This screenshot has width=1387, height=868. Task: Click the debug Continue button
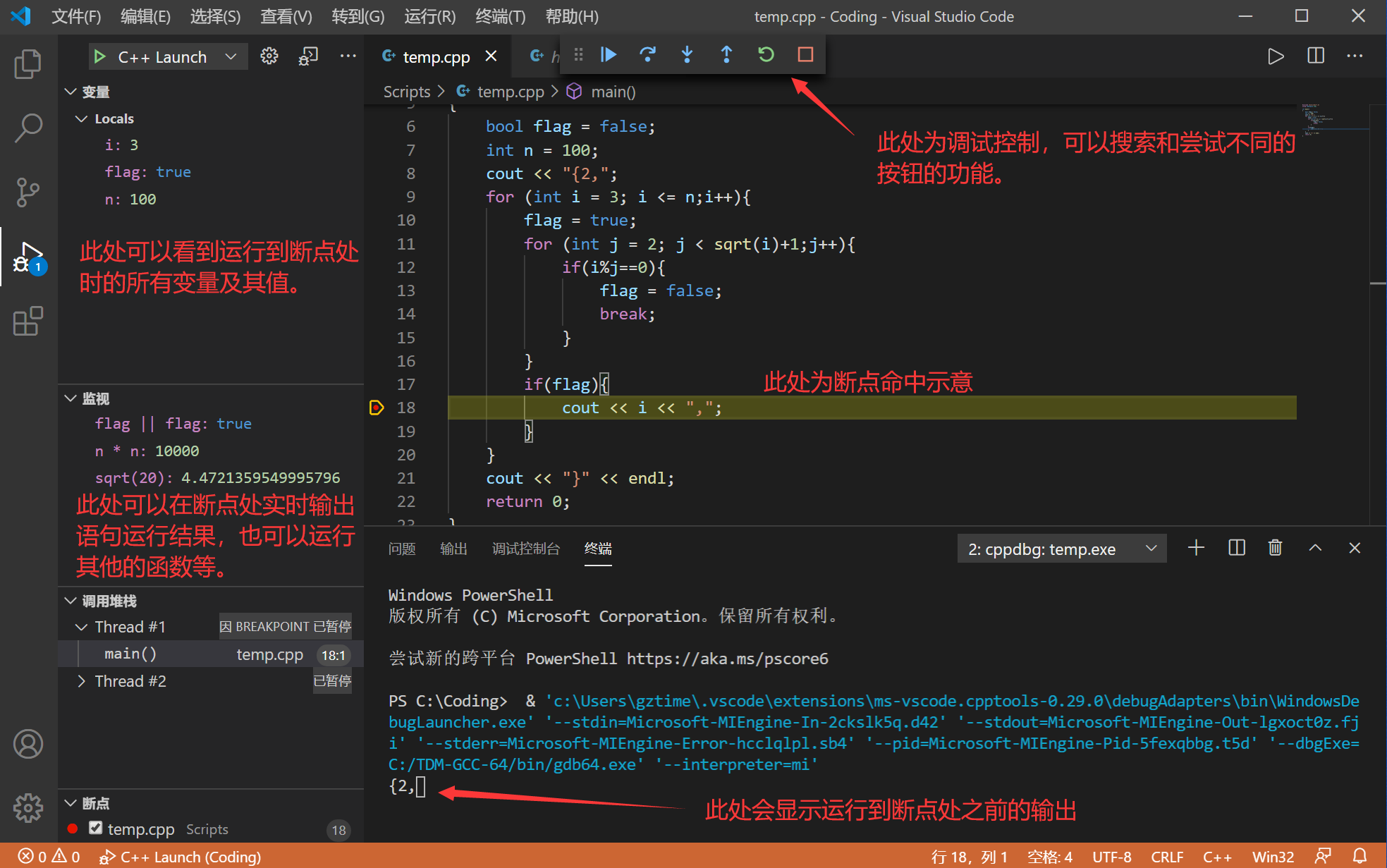click(609, 54)
